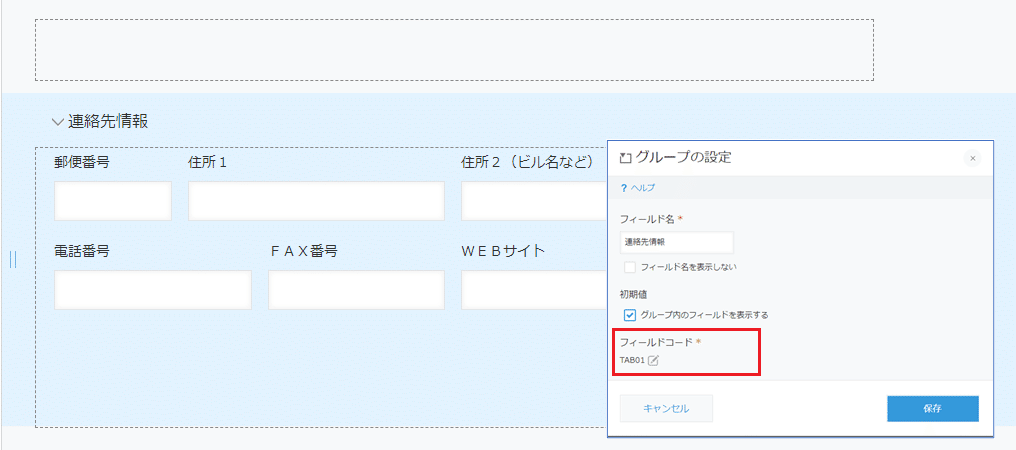1016x450 pixels.
Task: Click the フィールドコード label
Action: tap(656, 342)
